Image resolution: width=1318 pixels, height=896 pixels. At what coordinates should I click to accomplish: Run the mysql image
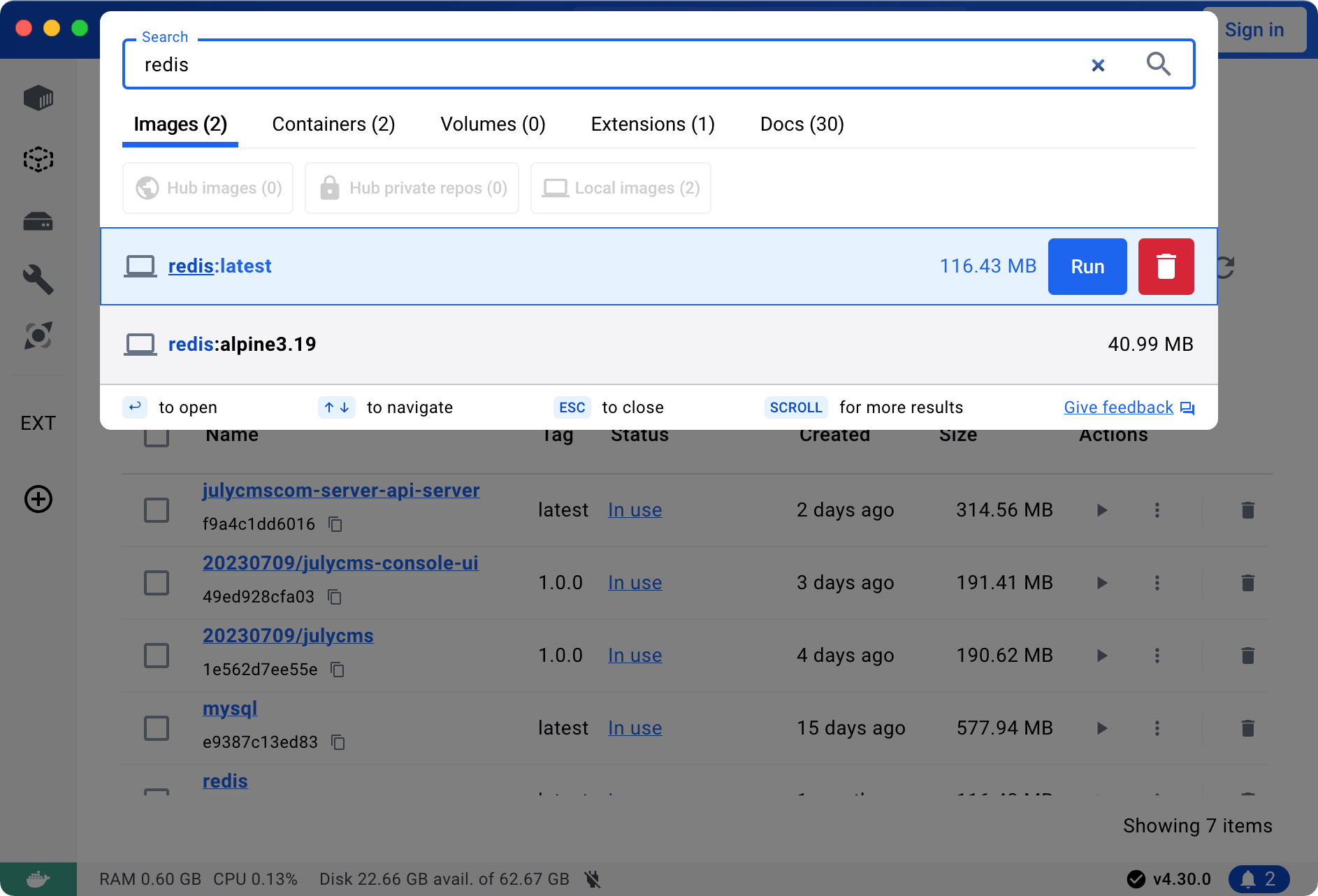pyautogui.click(x=1102, y=728)
